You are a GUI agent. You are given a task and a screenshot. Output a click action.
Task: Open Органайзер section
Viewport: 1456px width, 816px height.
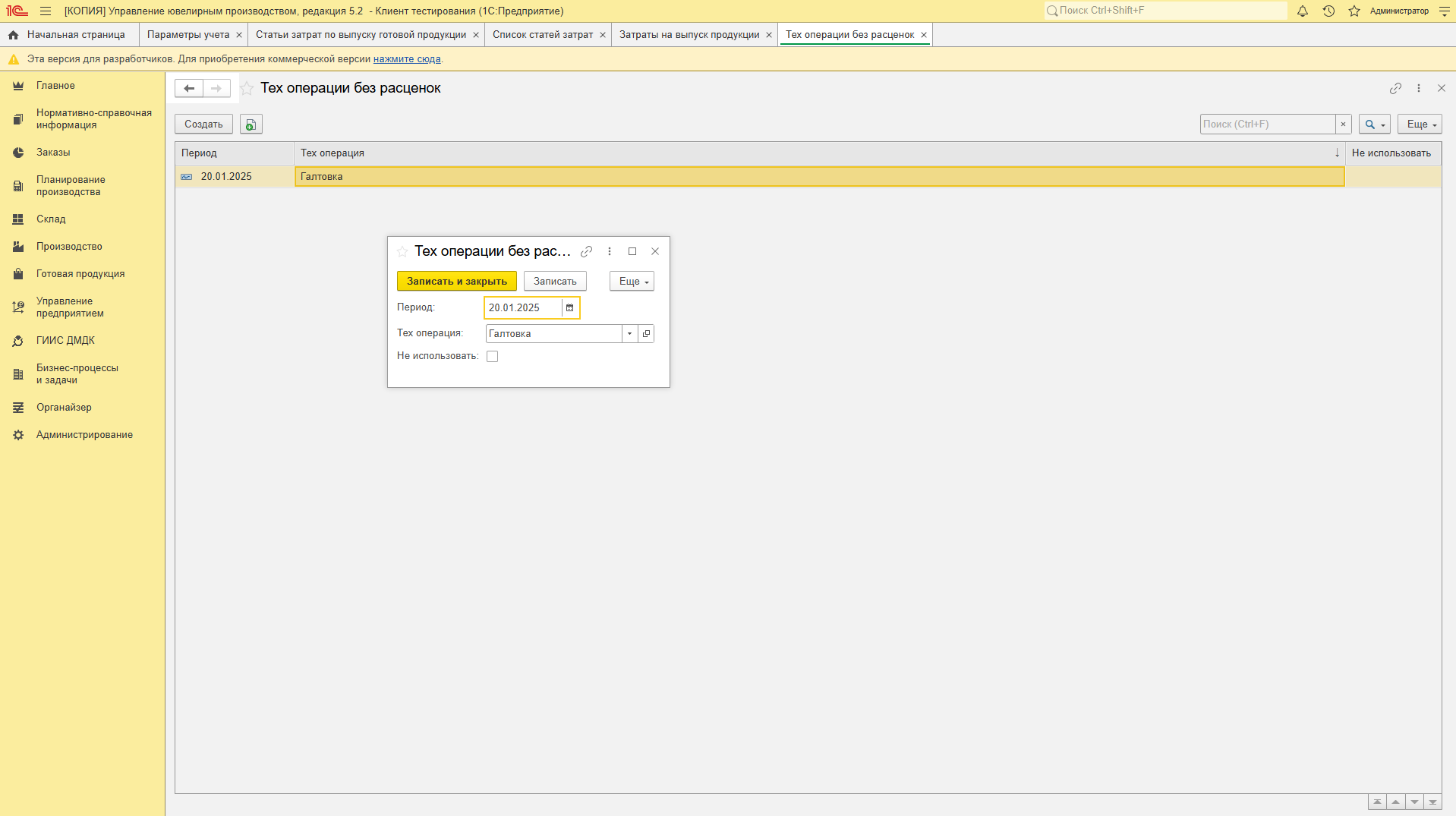[82, 408]
